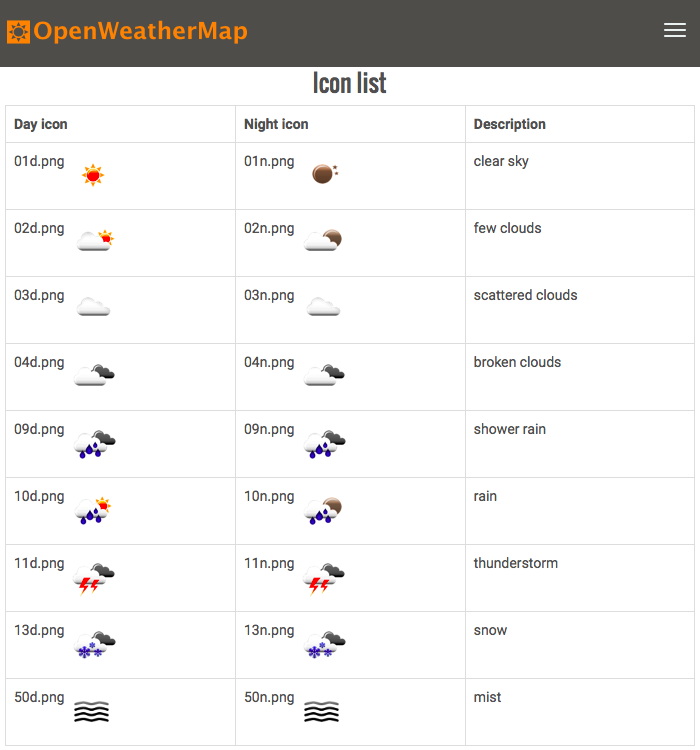Click the broken clouds night icon

324,375
